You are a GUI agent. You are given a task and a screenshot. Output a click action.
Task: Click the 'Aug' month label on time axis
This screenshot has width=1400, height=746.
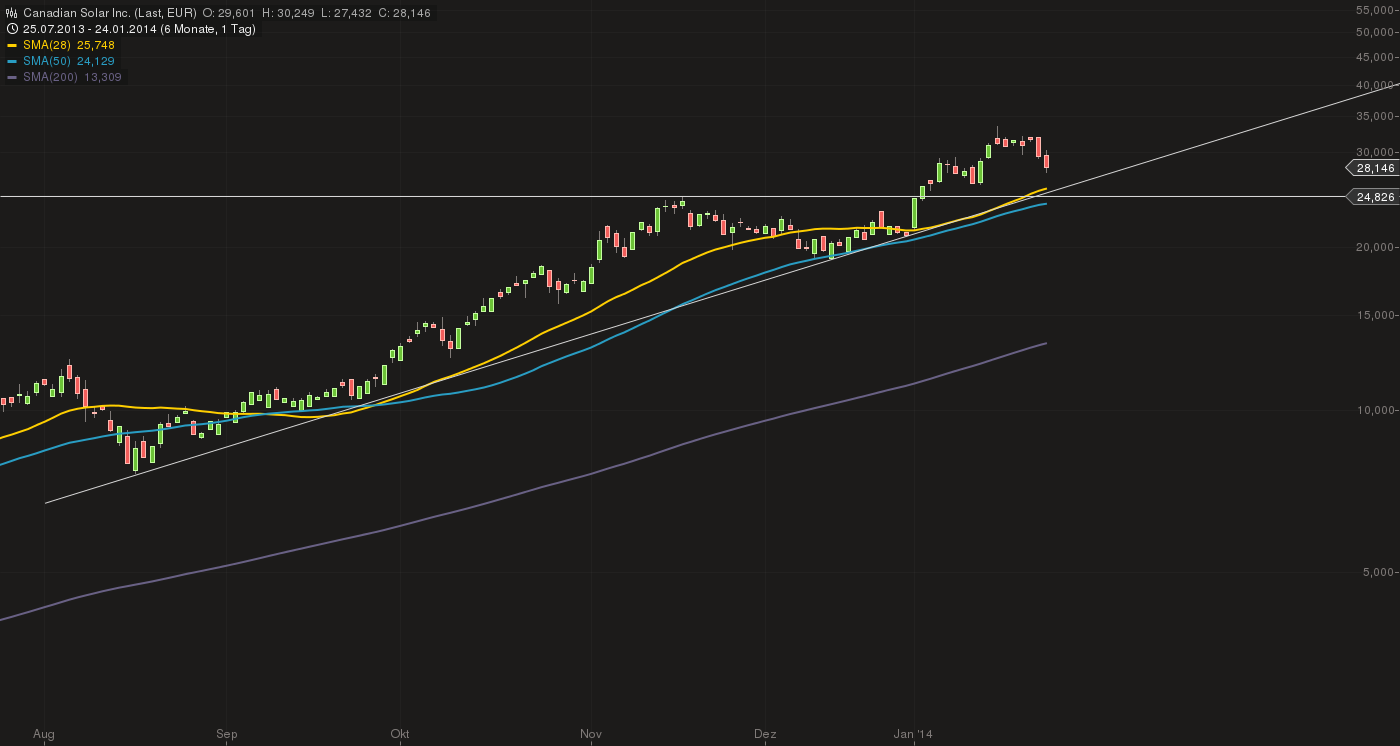[x=44, y=734]
